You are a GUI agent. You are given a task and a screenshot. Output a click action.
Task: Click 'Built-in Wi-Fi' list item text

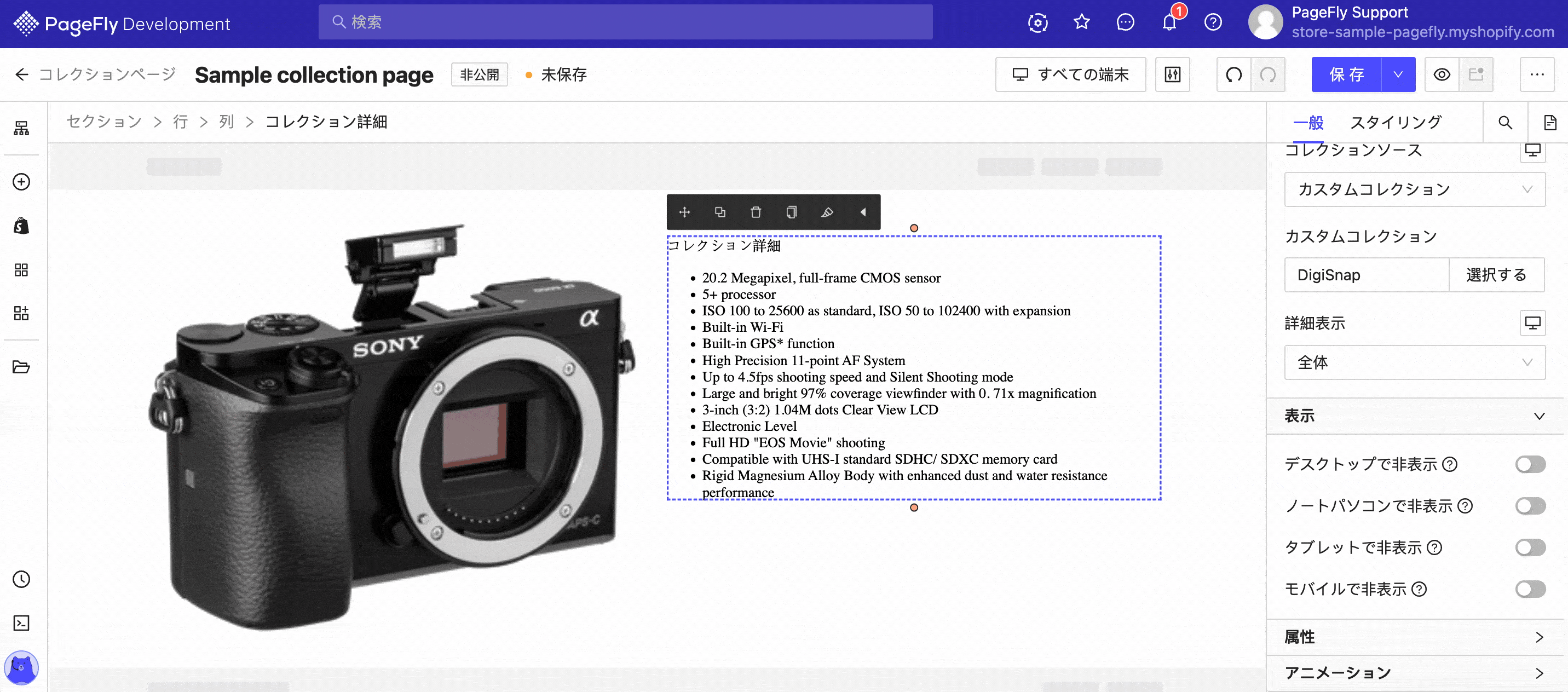[742, 327]
